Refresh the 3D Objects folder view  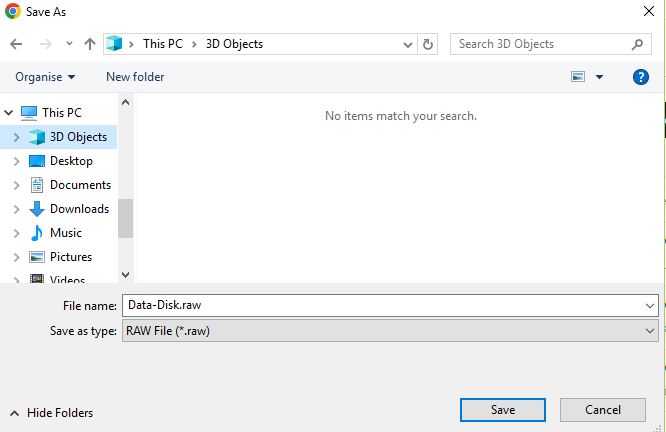[428, 44]
